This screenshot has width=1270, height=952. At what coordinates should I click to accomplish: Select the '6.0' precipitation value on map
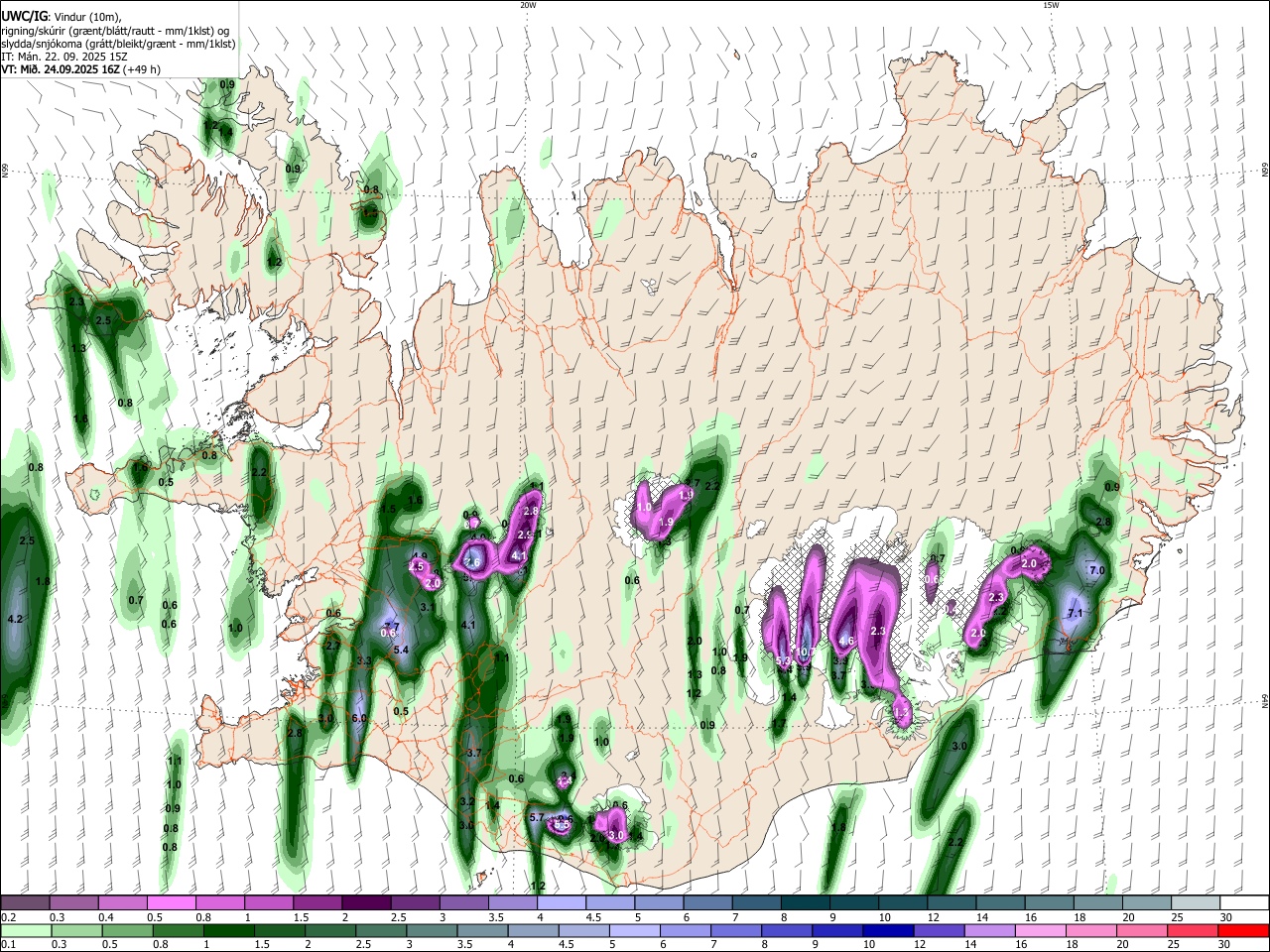[x=359, y=718]
